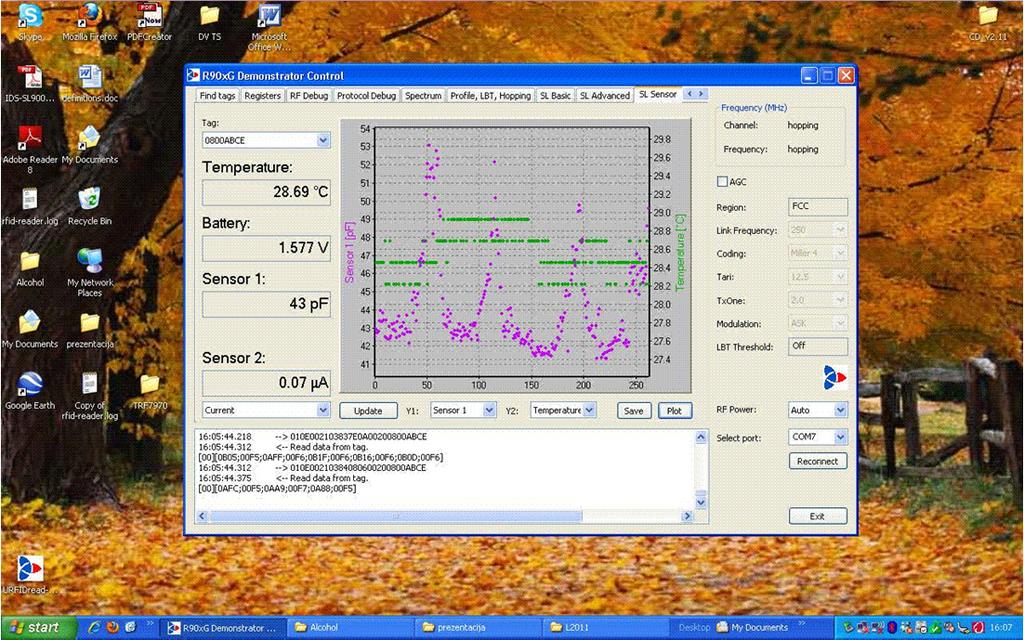Launch Mozilla Firefox from the desktop

89,22
